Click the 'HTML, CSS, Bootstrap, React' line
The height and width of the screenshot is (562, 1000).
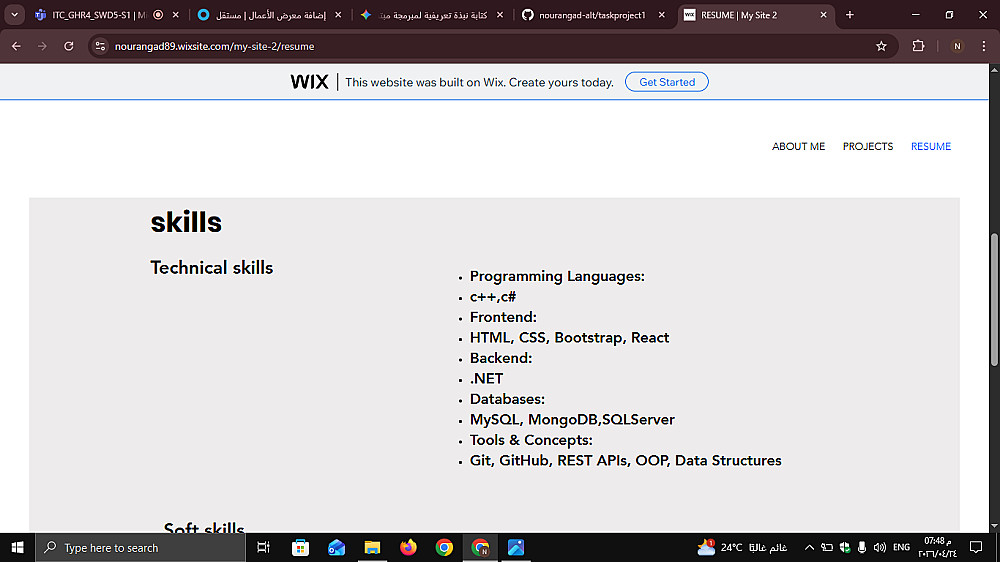[570, 337]
